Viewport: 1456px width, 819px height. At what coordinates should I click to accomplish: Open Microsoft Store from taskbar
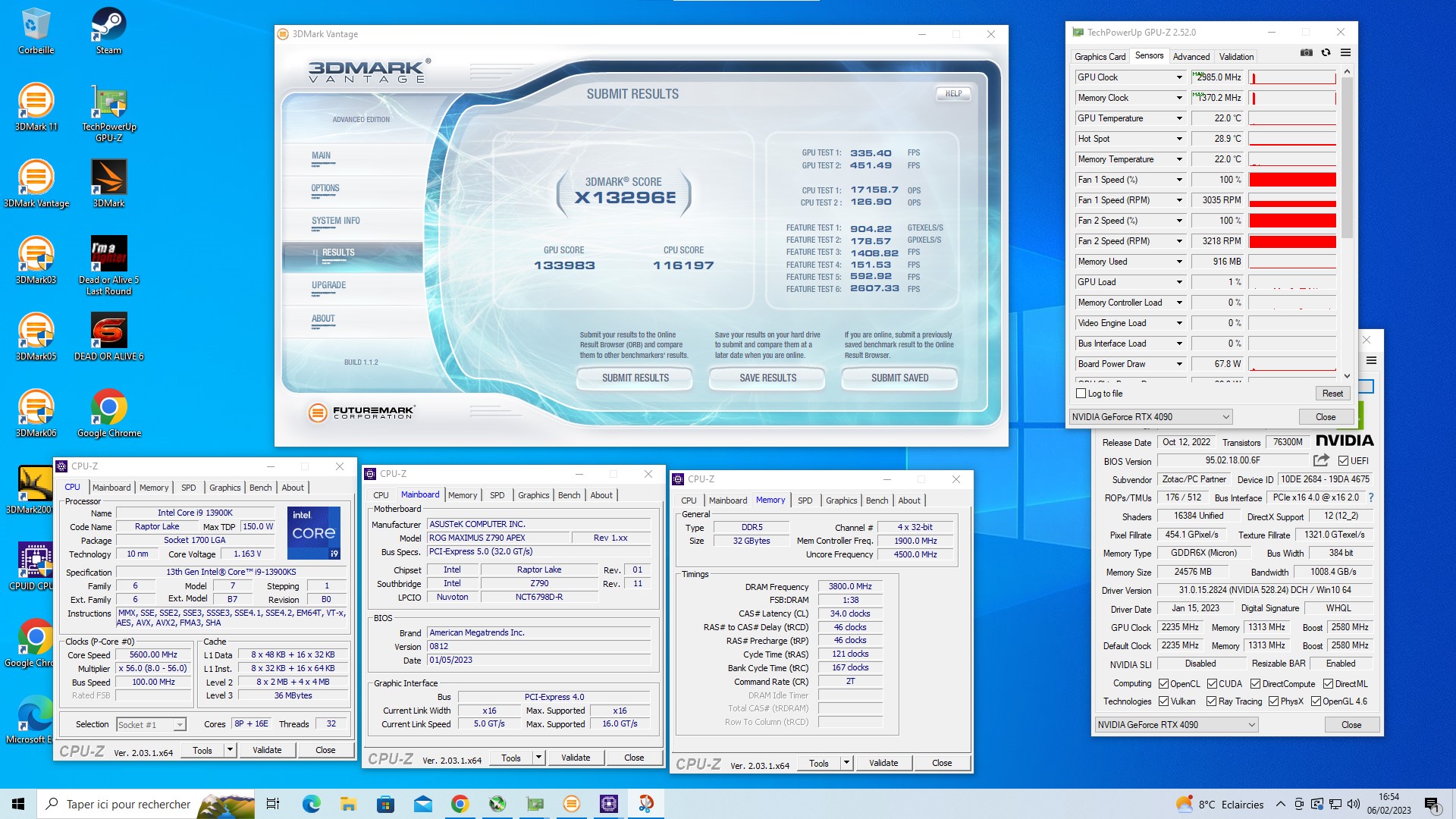click(x=385, y=804)
